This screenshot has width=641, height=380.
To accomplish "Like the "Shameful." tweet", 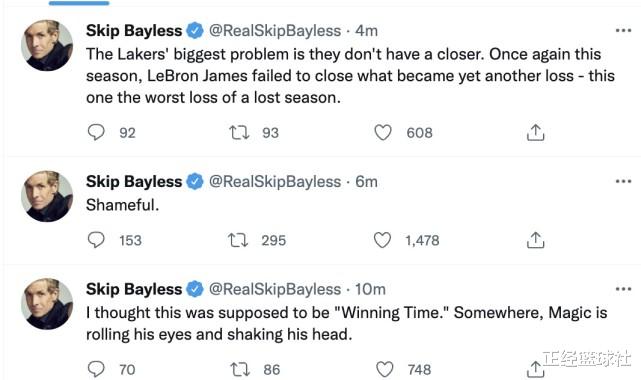I will (383, 240).
